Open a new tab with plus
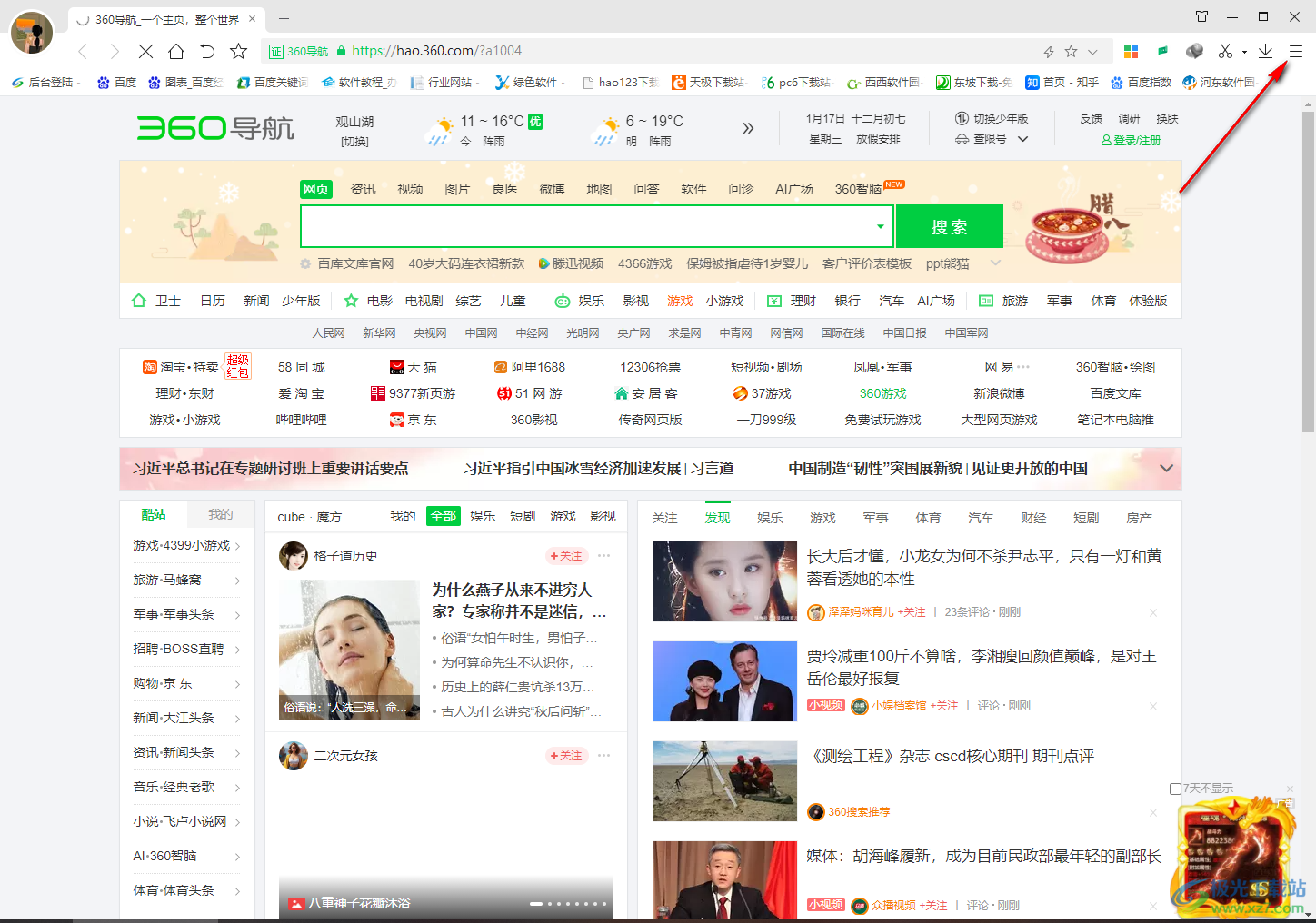 284,18
